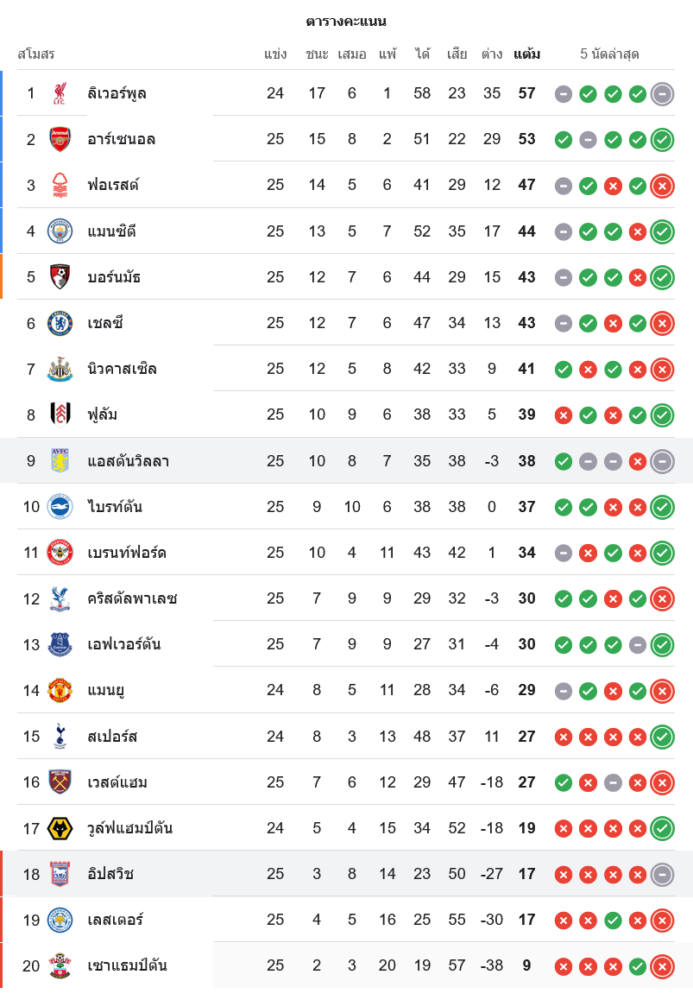This screenshot has height=1000, width=693.
Task: Open the แมนยู team name link
Action: pos(106,691)
